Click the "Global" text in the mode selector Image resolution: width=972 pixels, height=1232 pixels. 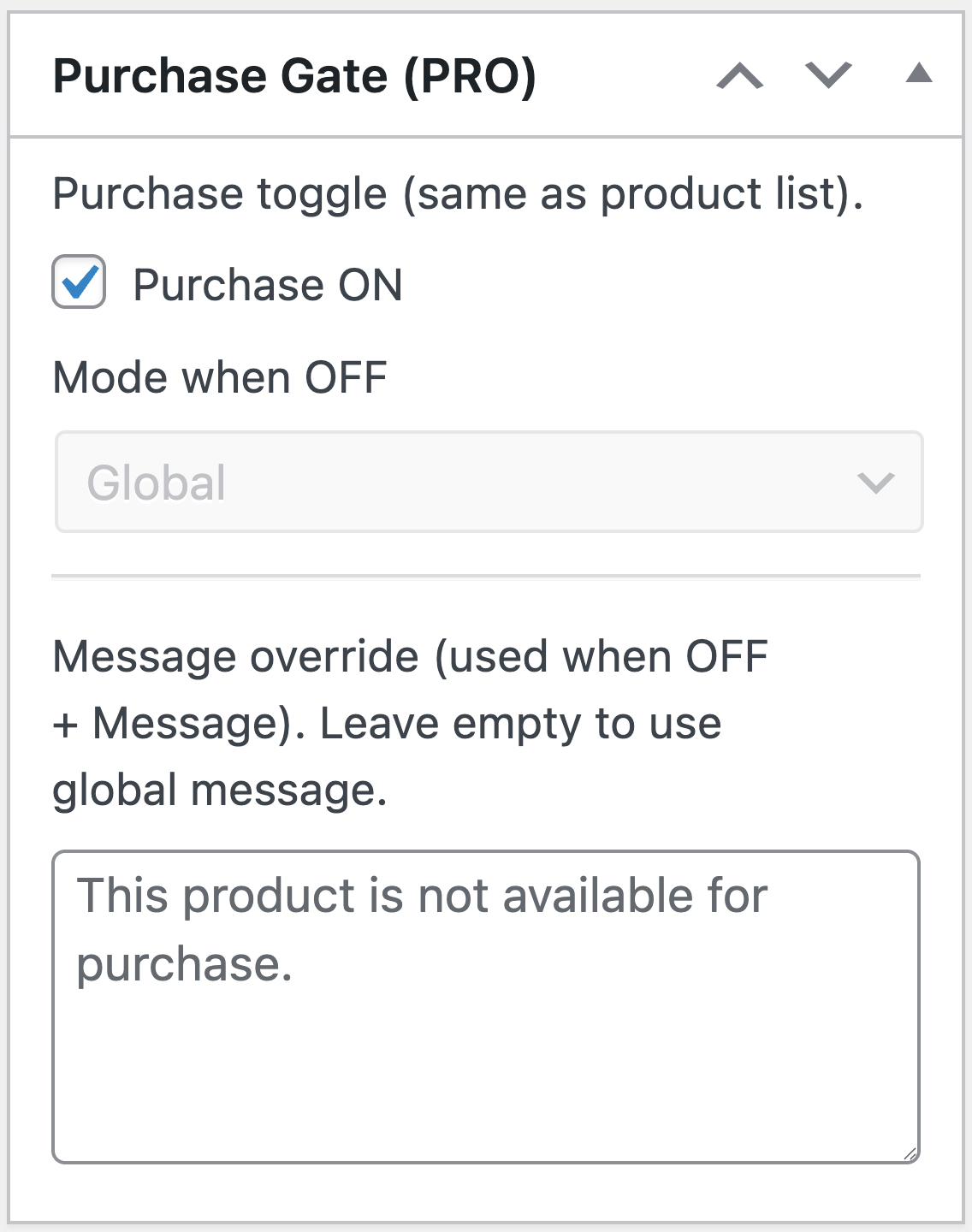[x=157, y=483]
